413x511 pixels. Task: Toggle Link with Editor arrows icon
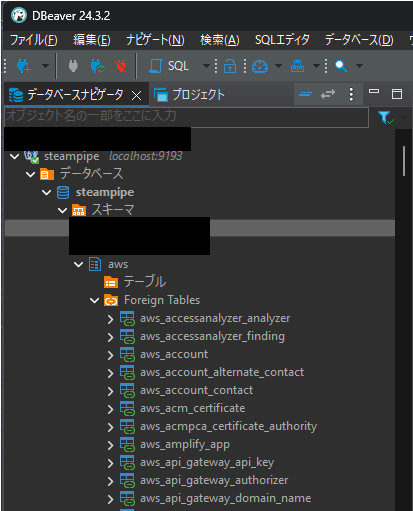tap(328, 94)
